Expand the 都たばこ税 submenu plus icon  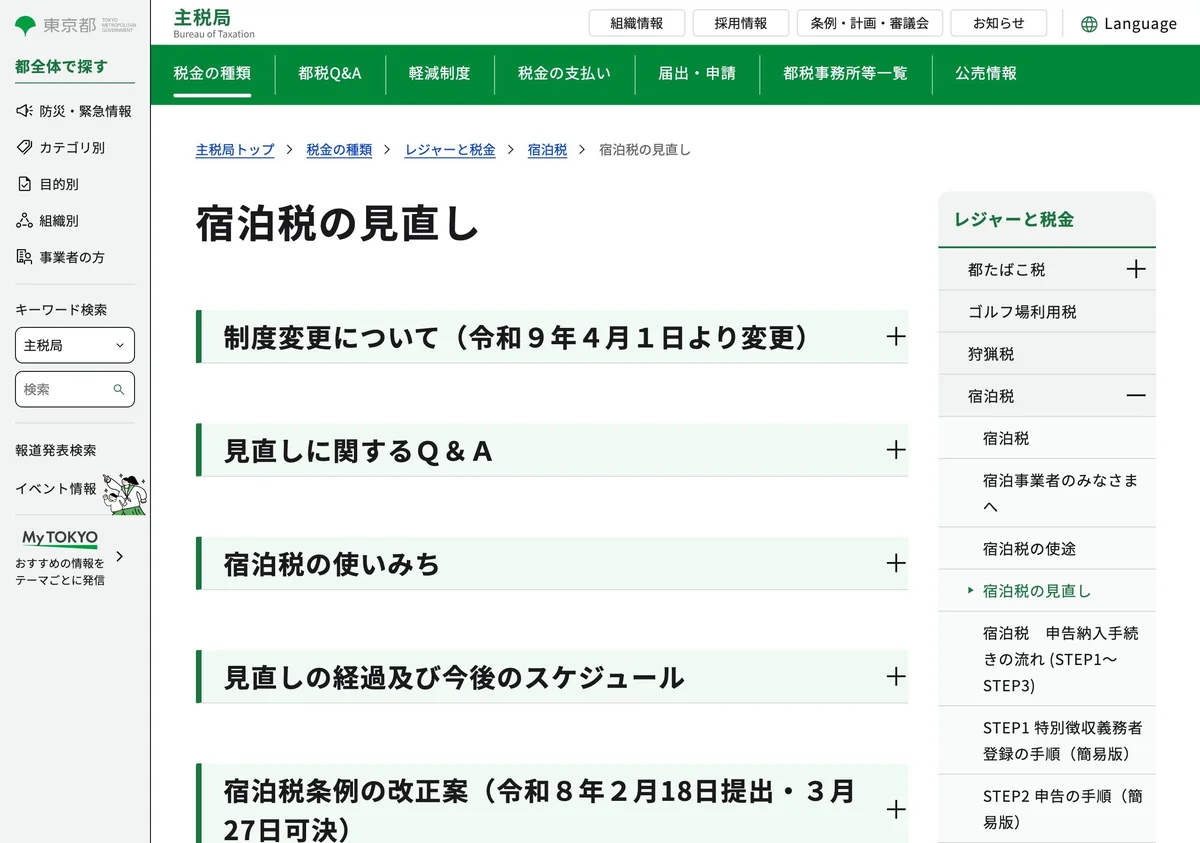1136,269
